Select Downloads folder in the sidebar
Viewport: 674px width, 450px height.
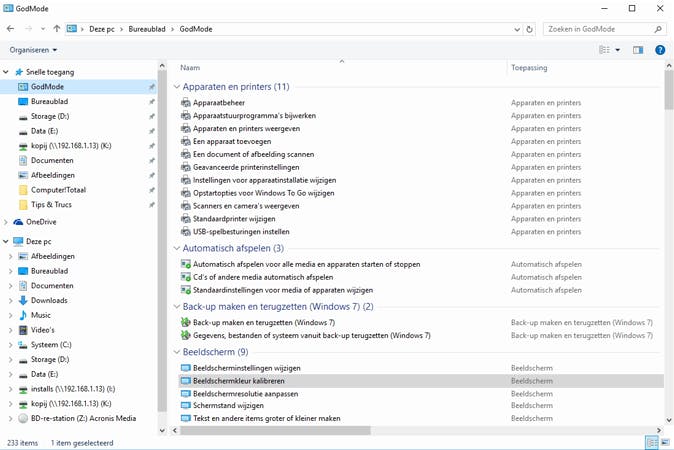[x=48, y=300]
